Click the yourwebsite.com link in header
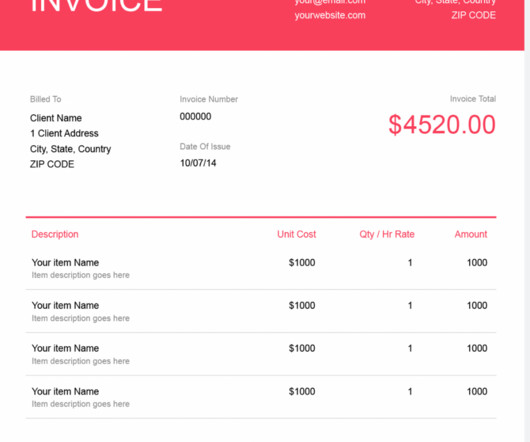The width and height of the screenshot is (530, 442). click(330, 16)
